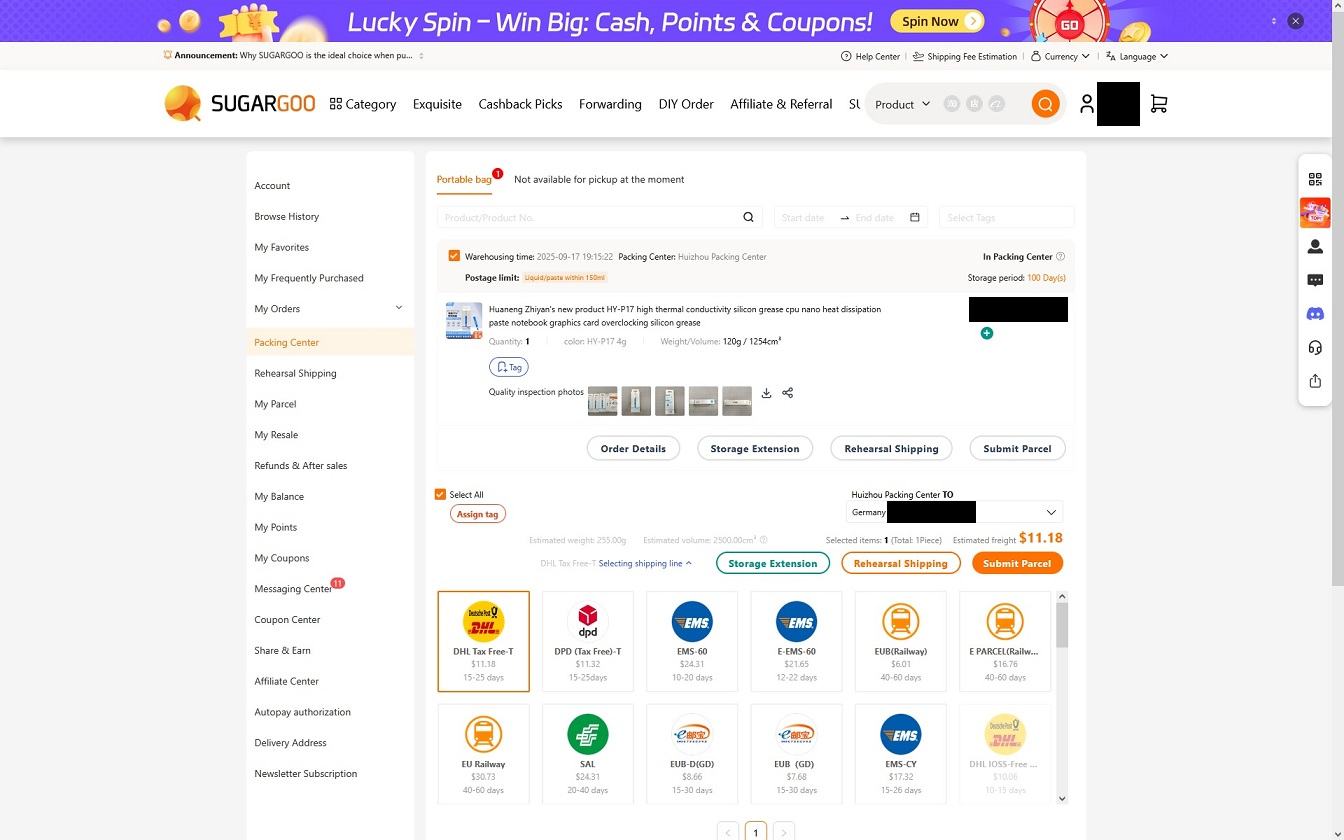Open the Product search type dropdown

(x=902, y=104)
